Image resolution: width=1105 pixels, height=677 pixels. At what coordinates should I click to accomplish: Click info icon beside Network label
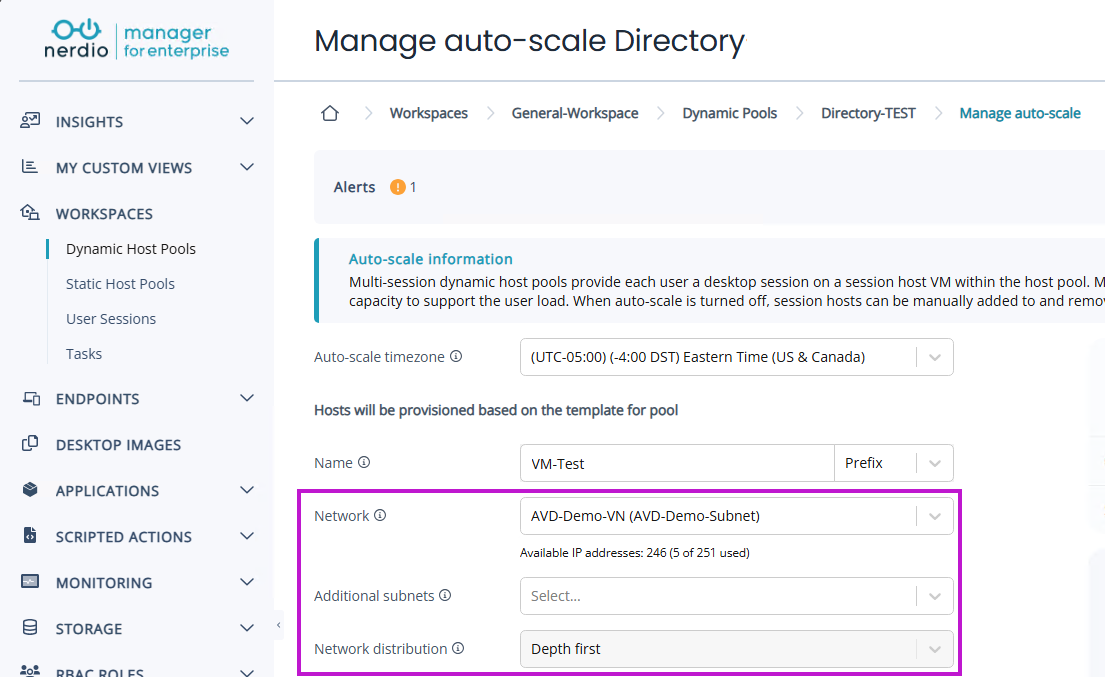tap(380, 516)
